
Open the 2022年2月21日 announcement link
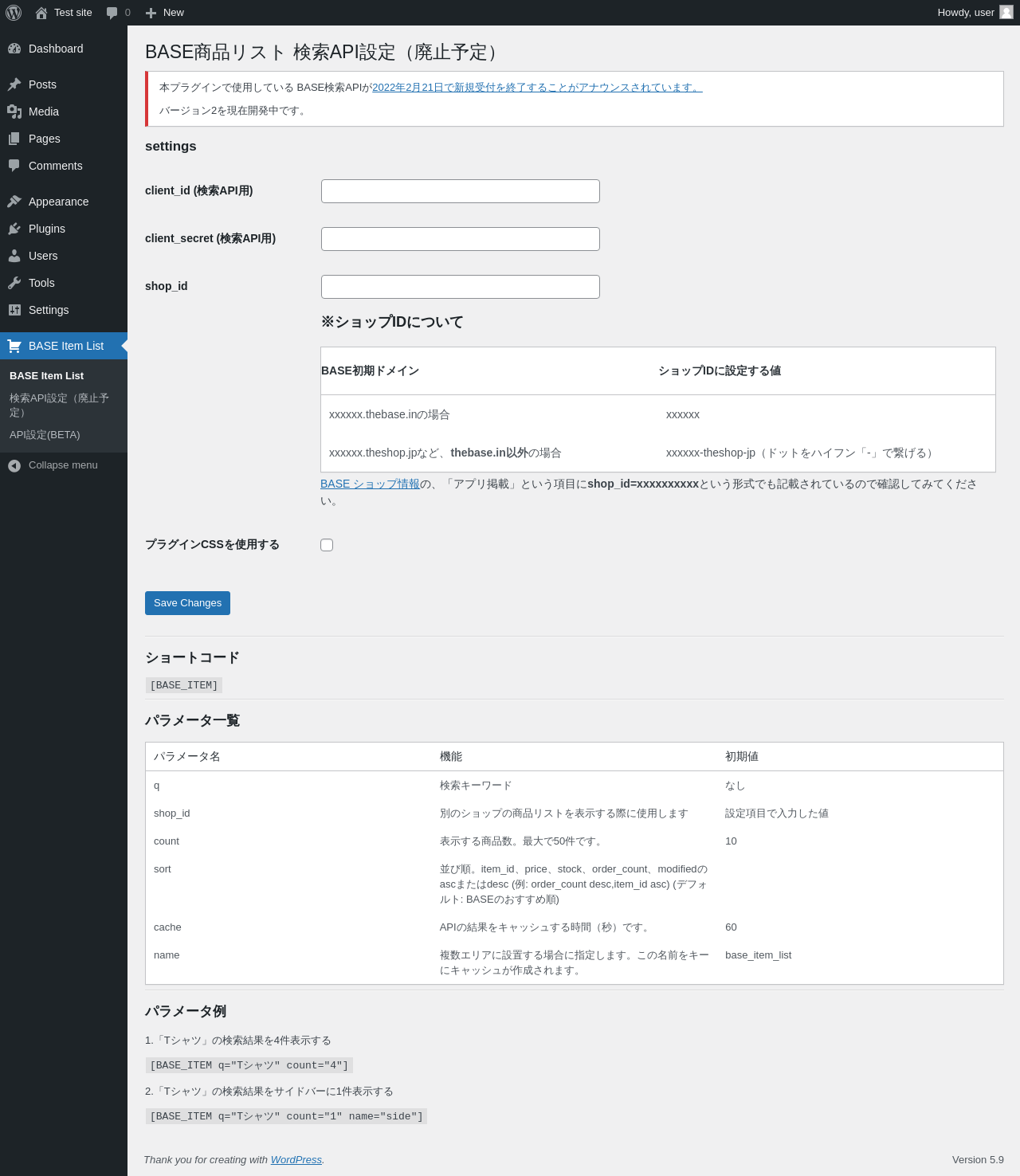[537, 88]
